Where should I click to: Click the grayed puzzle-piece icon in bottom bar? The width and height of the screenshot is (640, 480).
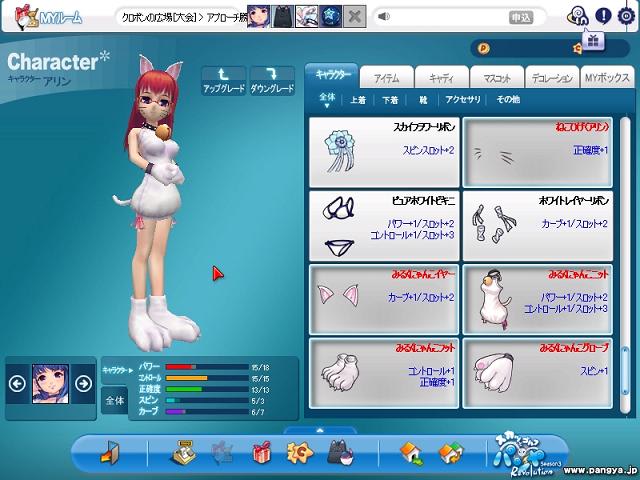coord(222,452)
